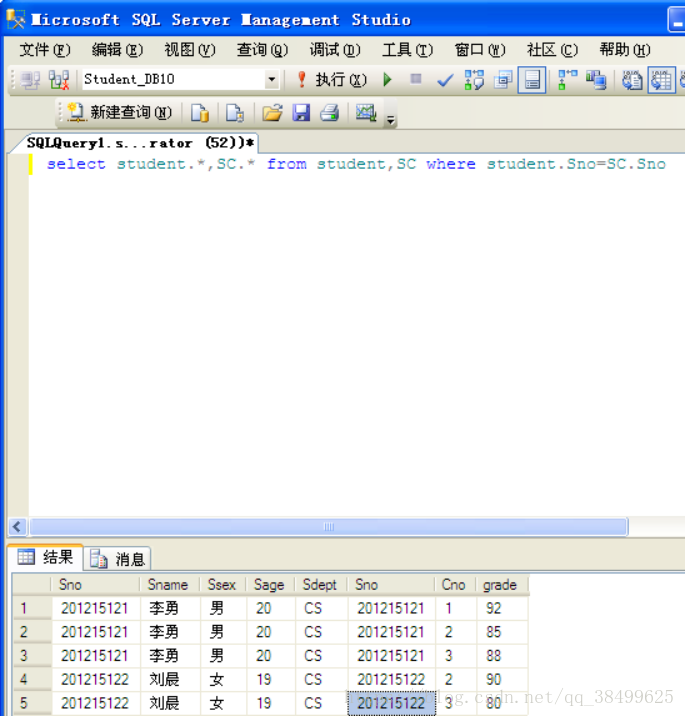
Task: Switch to the 消息 messages tab
Action: tap(118, 559)
